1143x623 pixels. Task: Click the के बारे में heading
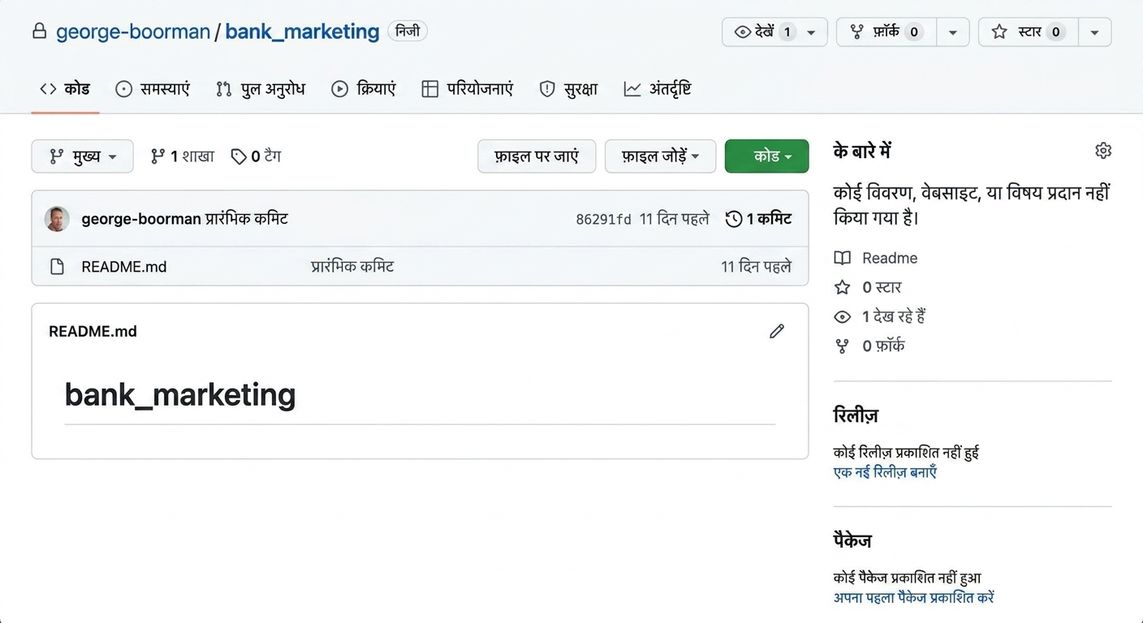(x=862, y=151)
